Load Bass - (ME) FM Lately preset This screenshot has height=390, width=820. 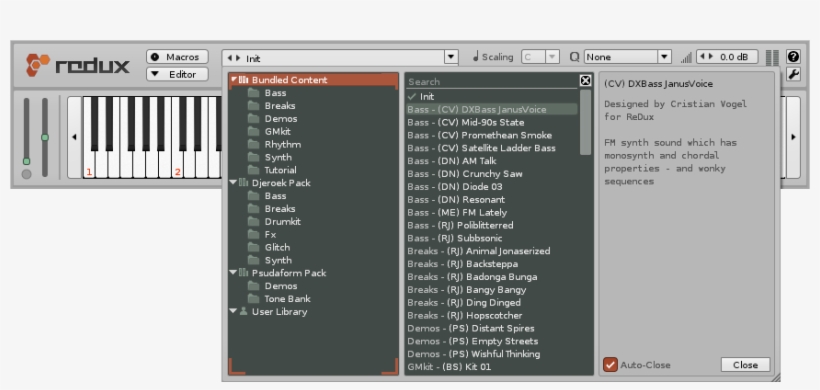pyautogui.click(x=492, y=213)
